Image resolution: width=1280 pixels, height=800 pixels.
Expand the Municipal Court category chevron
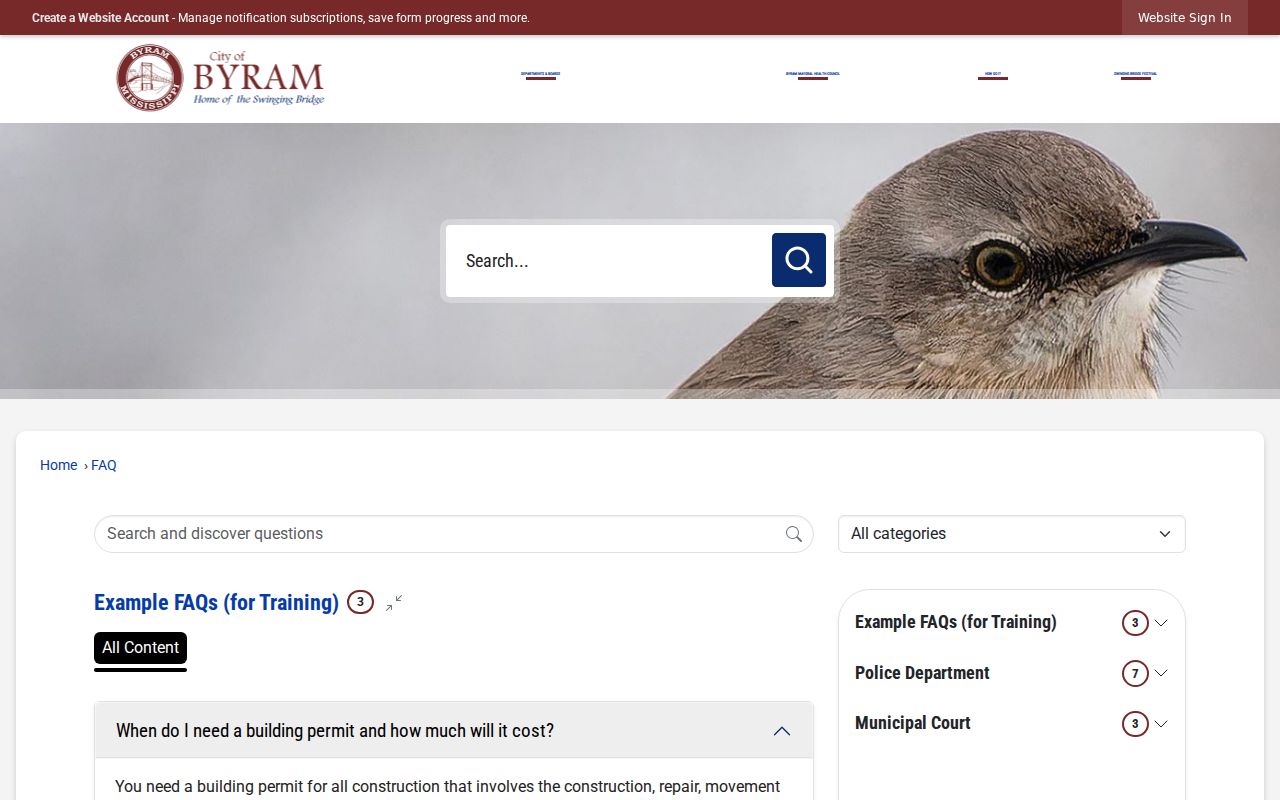pyautogui.click(x=1161, y=723)
